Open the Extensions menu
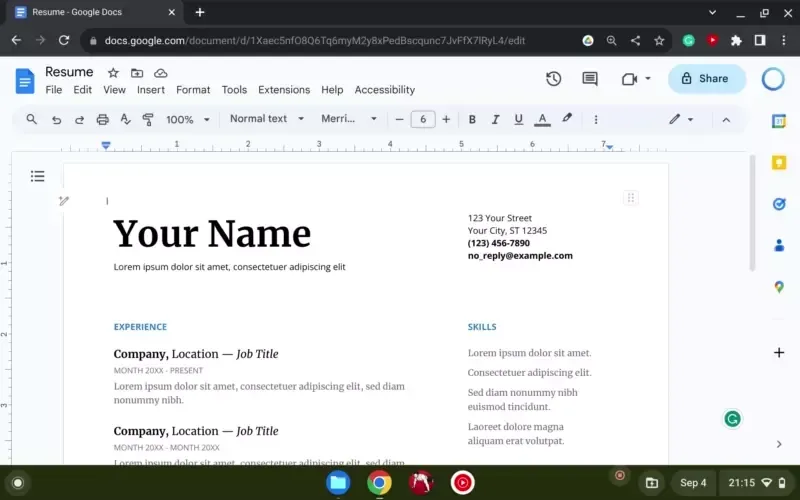The height and width of the screenshot is (500, 800). (x=284, y=90)
